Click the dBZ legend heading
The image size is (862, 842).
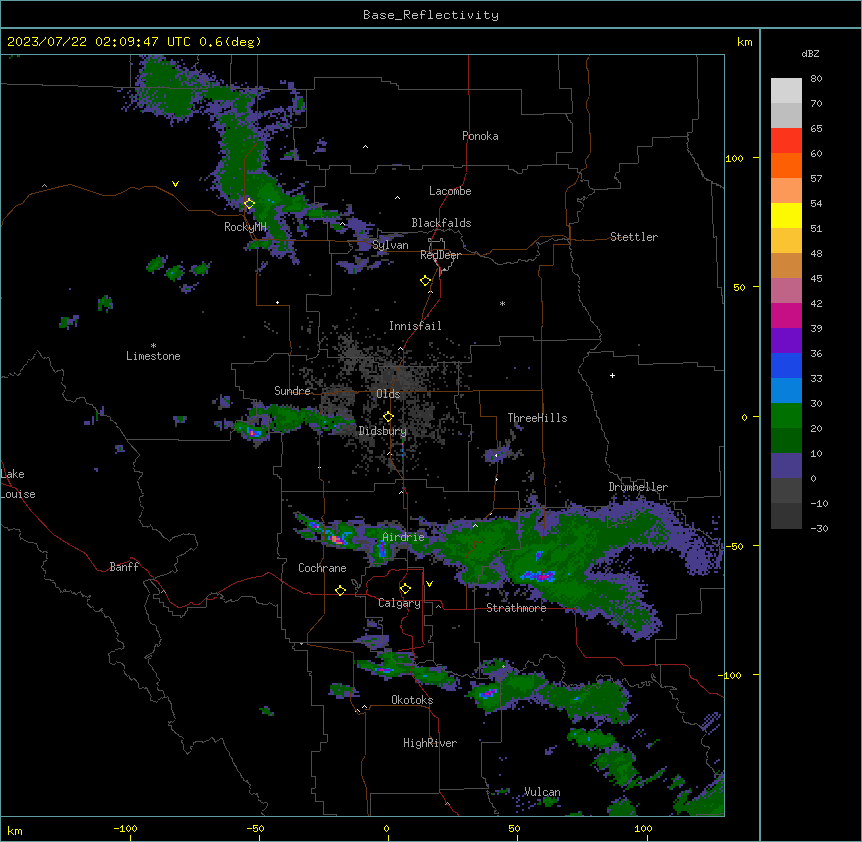(x=810, y=54)
